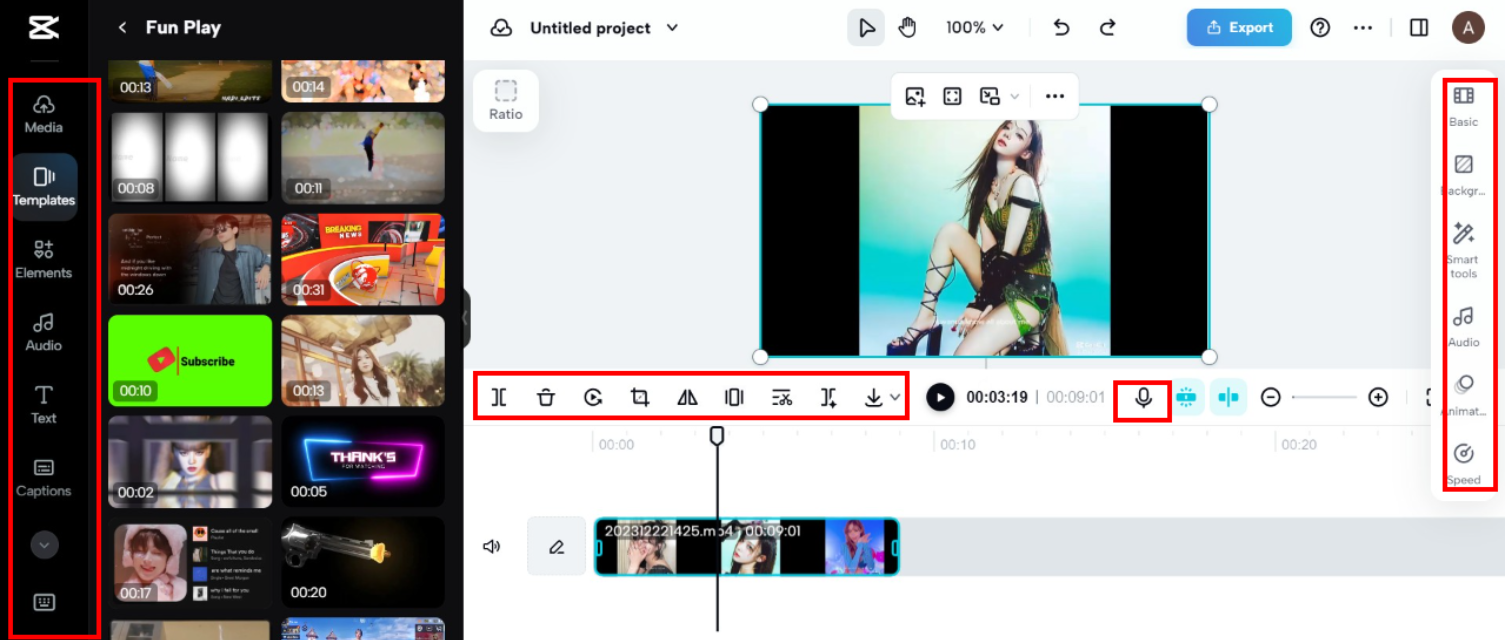Open keyboard shortcuts icon
This screenshot has width=1506, height=640.
tap(44, 602)
